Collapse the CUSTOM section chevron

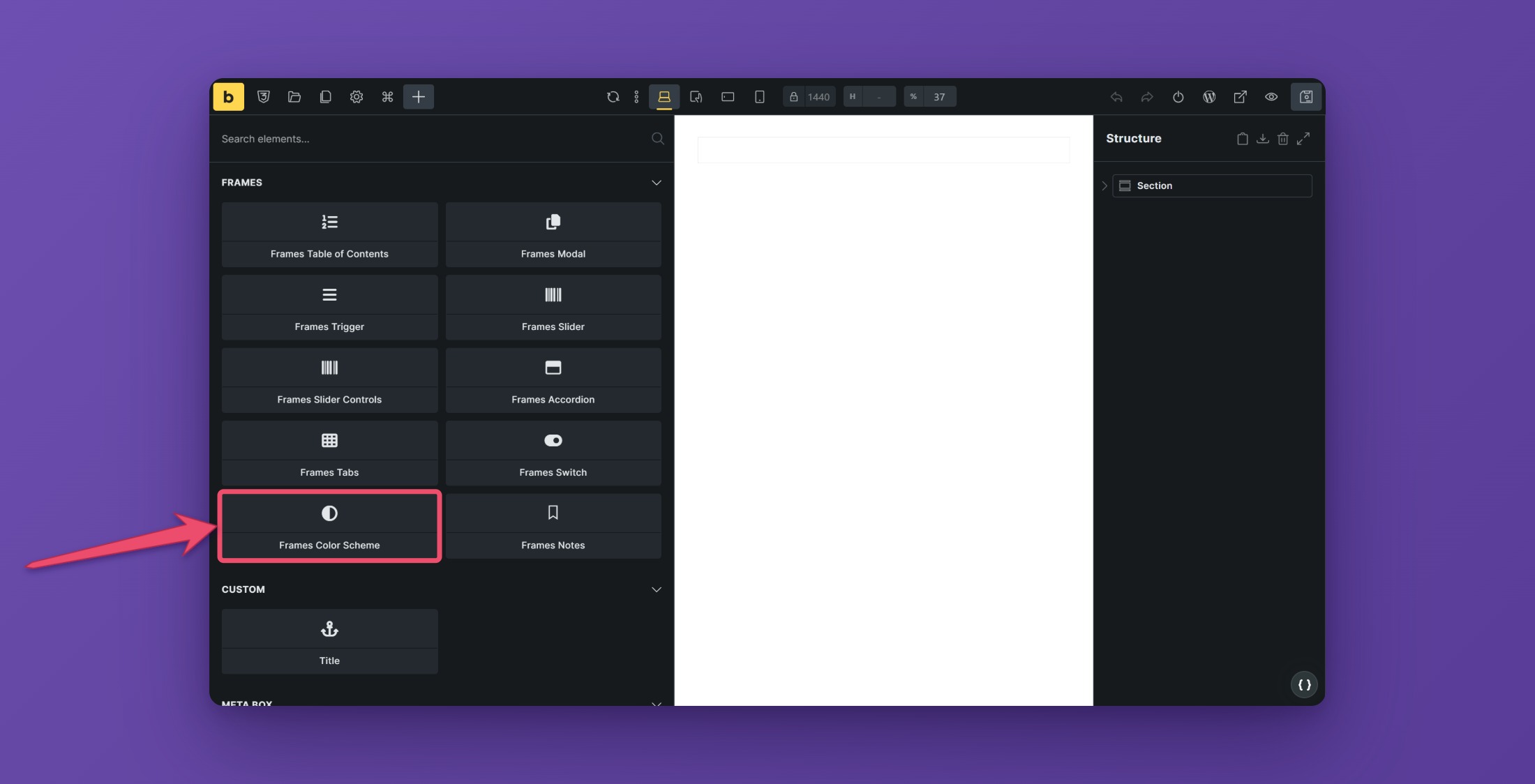coord(657,589)
